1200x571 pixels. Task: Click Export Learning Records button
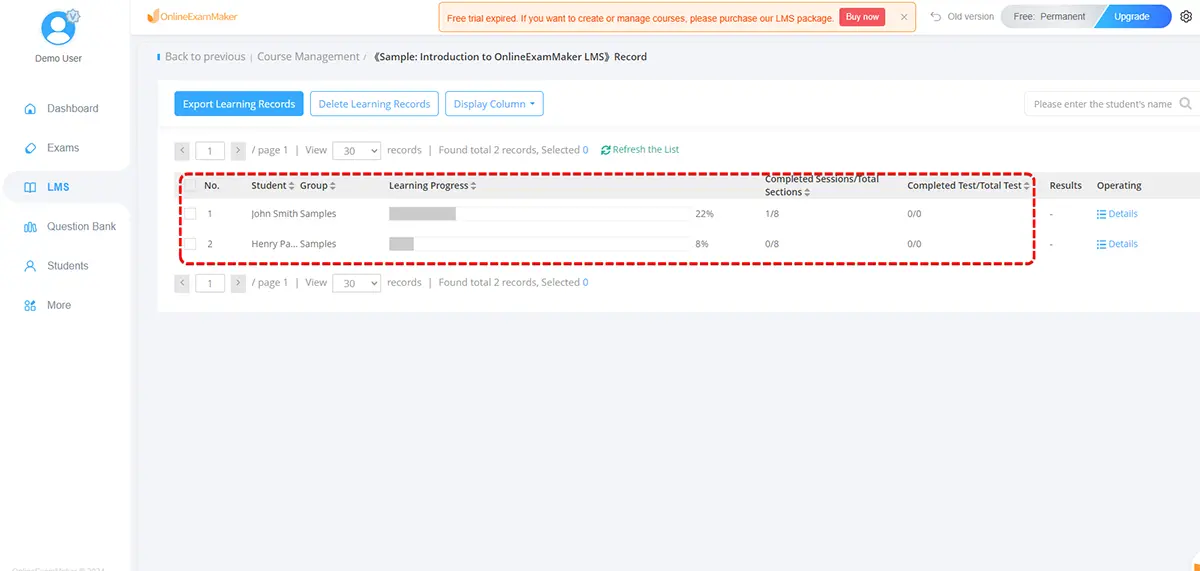click(239, 104)
